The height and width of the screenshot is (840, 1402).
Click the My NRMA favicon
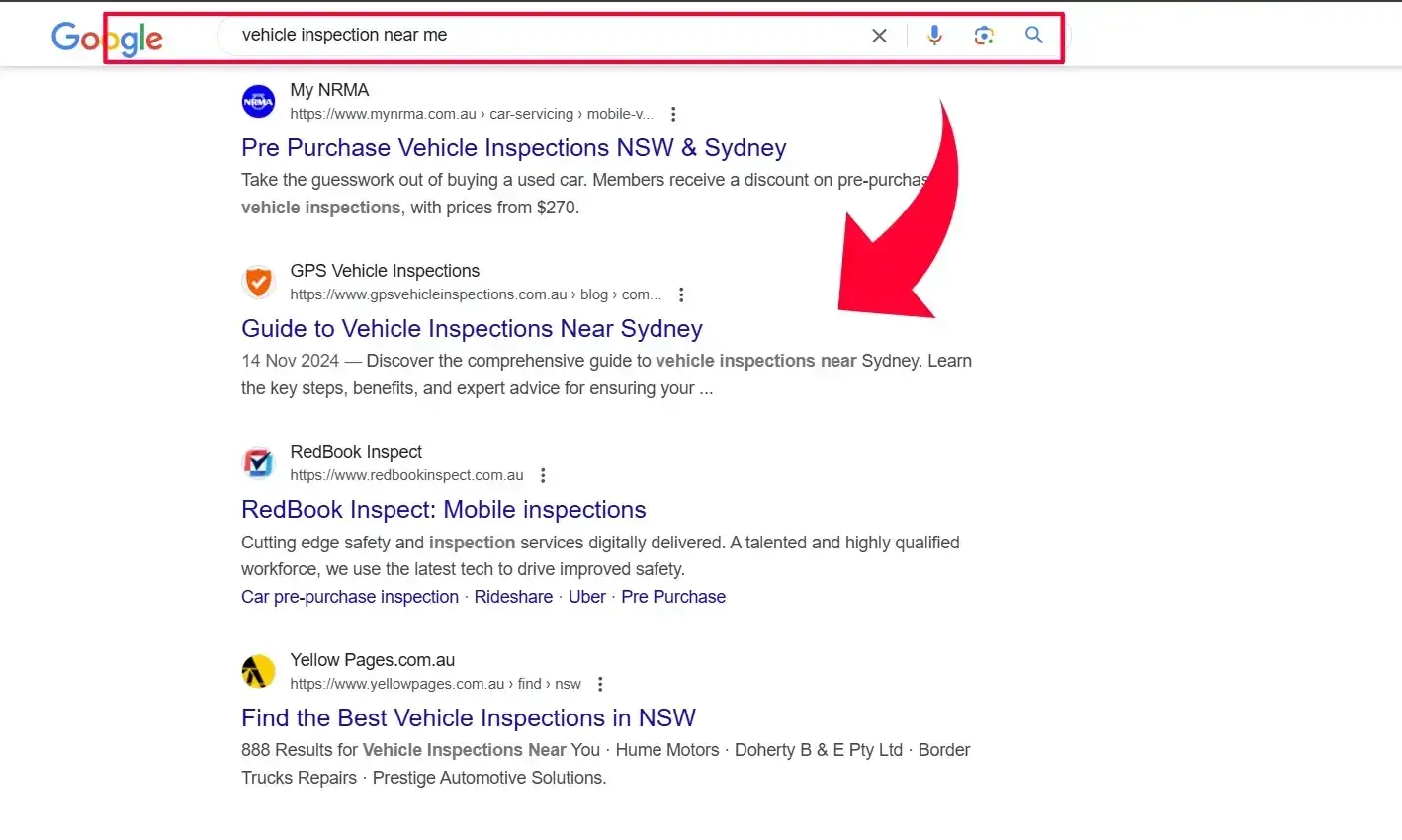[x=258, y=101]
